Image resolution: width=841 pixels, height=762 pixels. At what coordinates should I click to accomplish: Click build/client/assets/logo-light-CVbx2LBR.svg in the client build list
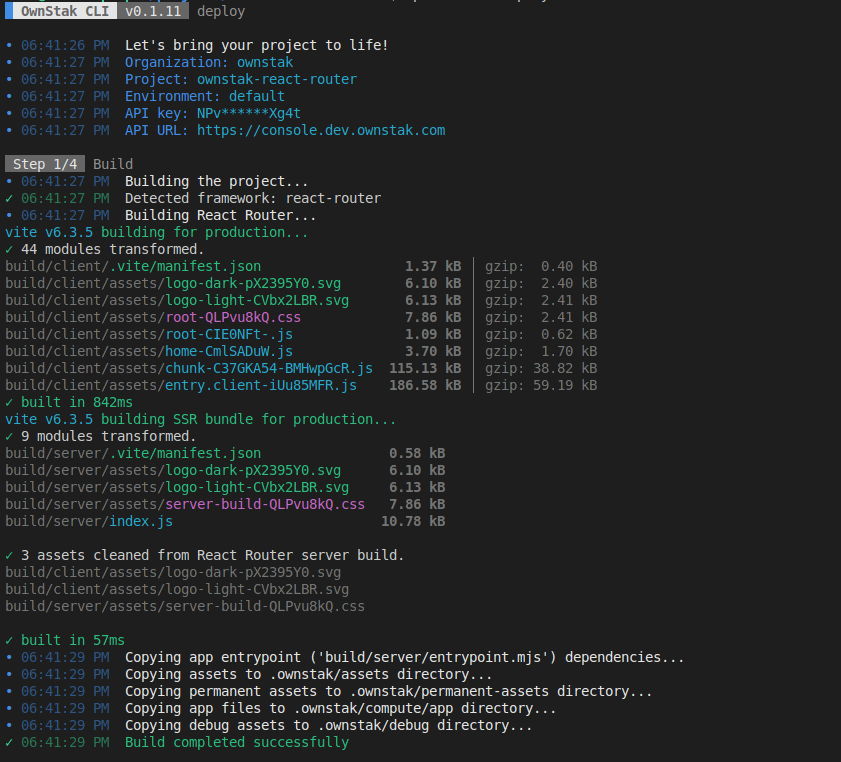pos(177,300)
